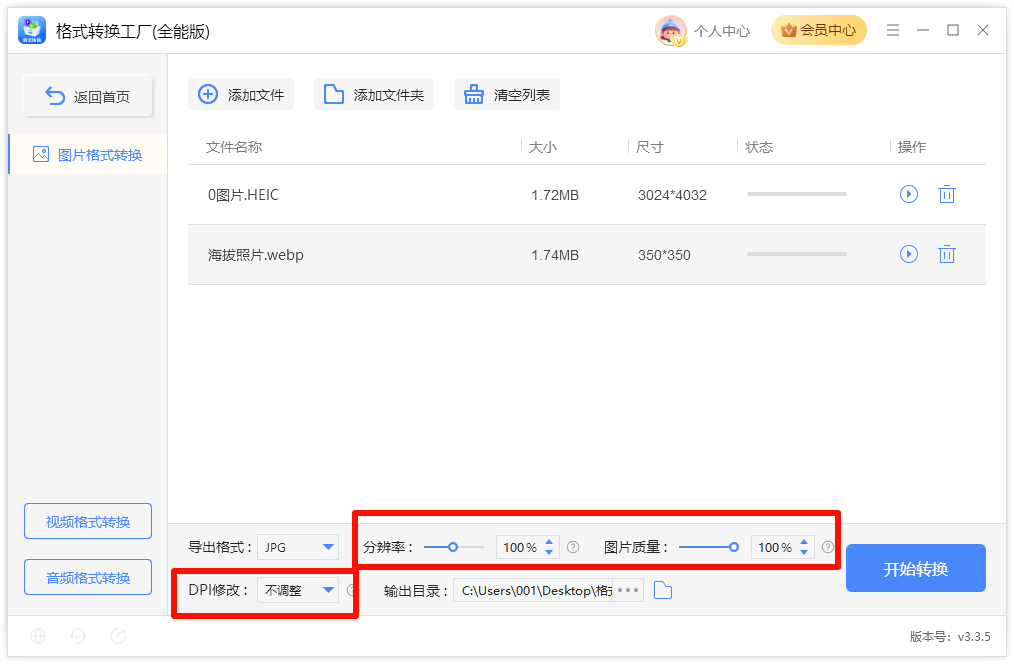Click the 分辨率 100% value field
This screenshot has height=664, width=1014.
click(520, 548)
